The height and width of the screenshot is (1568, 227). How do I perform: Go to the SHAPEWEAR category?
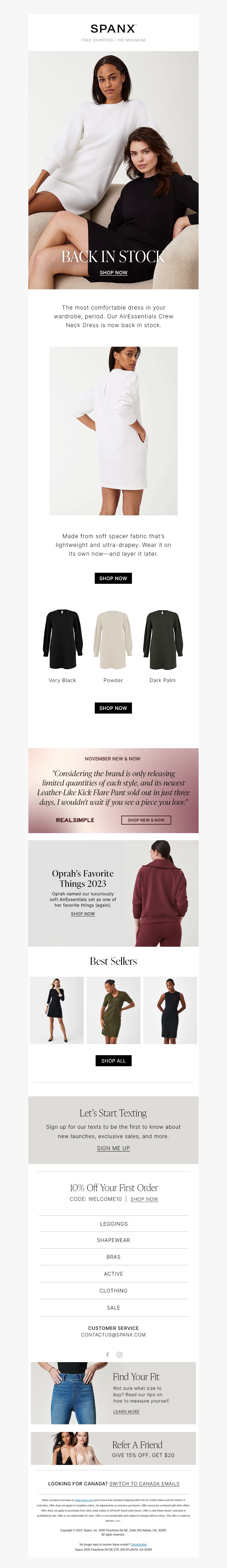pyautogui.click(x=113, y=1240)
